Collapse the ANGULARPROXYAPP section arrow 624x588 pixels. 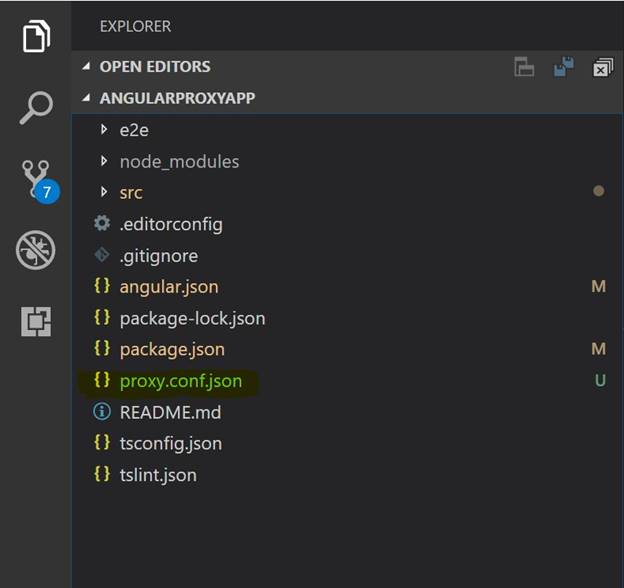86,98
